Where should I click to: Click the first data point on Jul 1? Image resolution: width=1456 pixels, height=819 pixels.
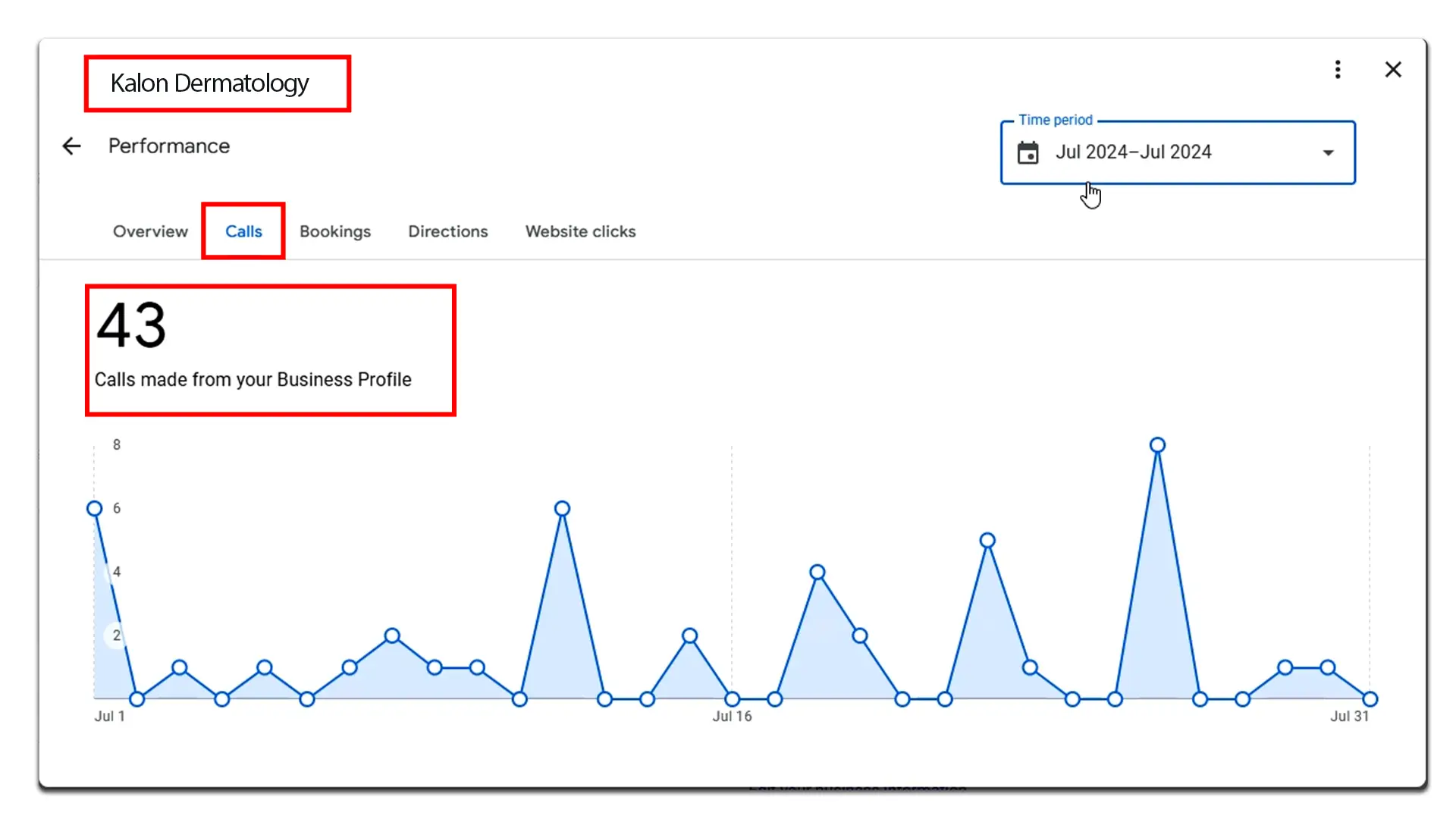(x=95, y=509)
